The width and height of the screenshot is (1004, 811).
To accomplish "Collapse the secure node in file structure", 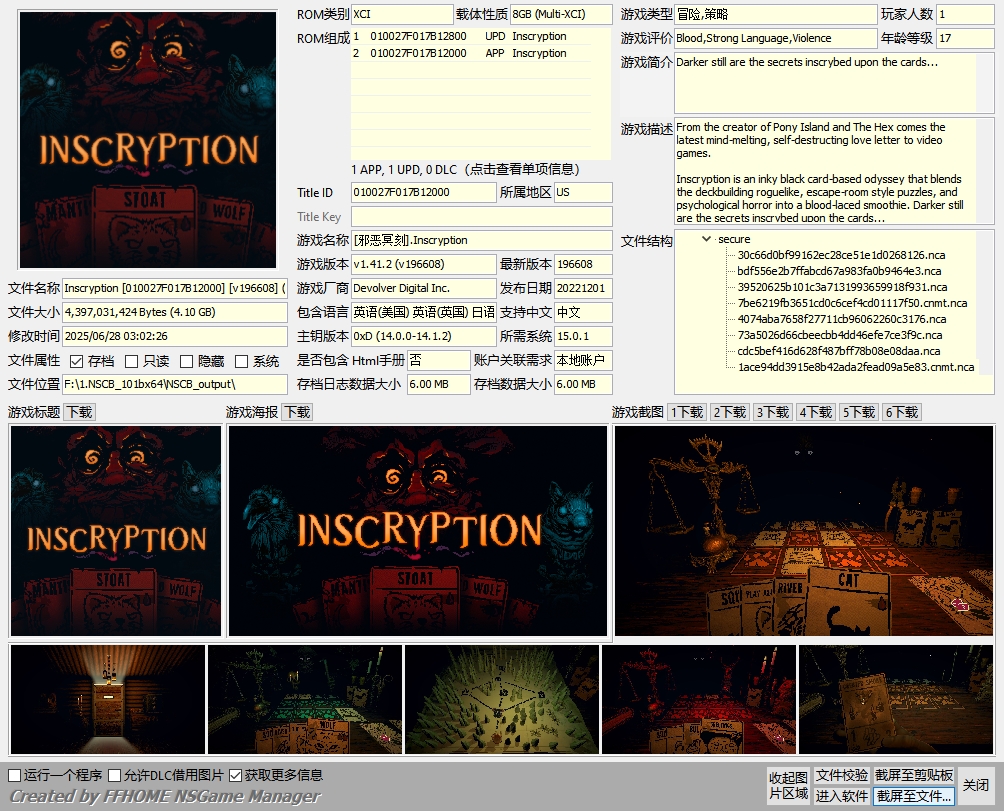I will (708, 239).
